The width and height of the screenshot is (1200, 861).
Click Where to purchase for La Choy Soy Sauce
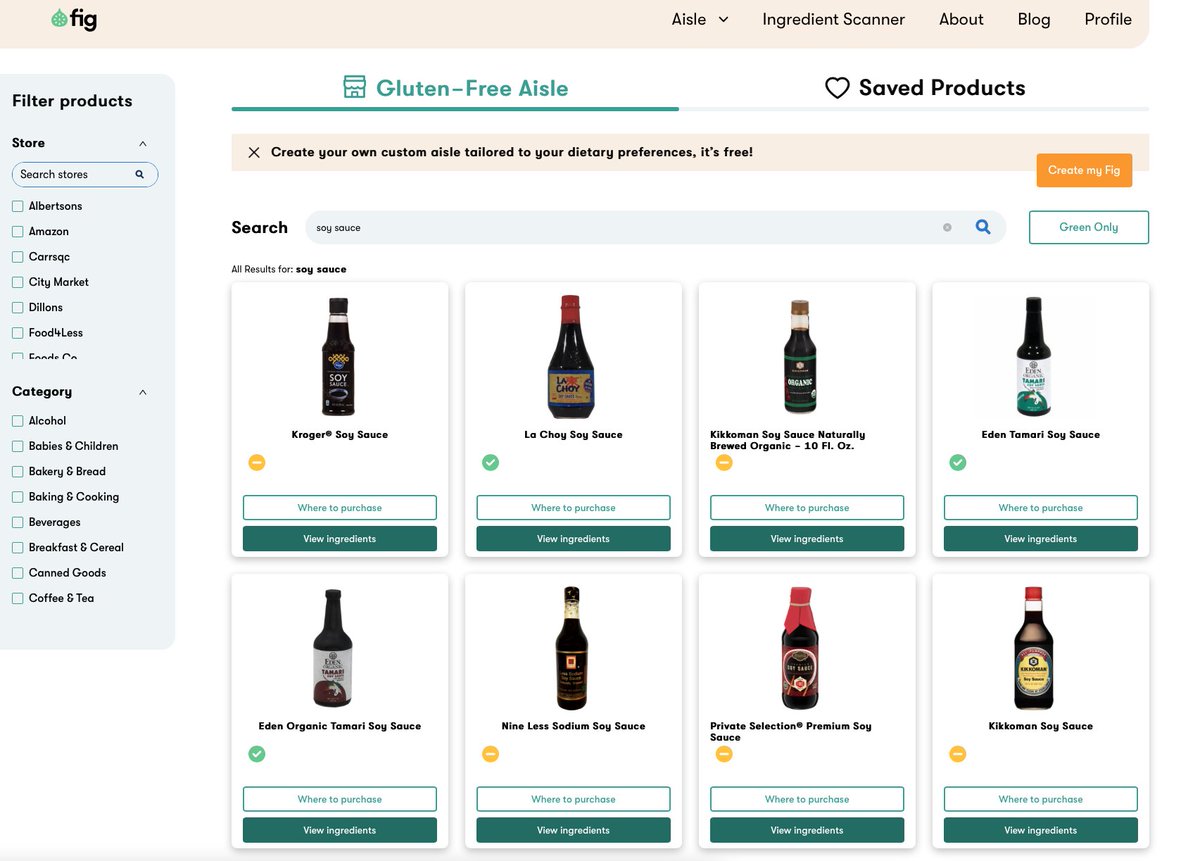pos(573,508)
